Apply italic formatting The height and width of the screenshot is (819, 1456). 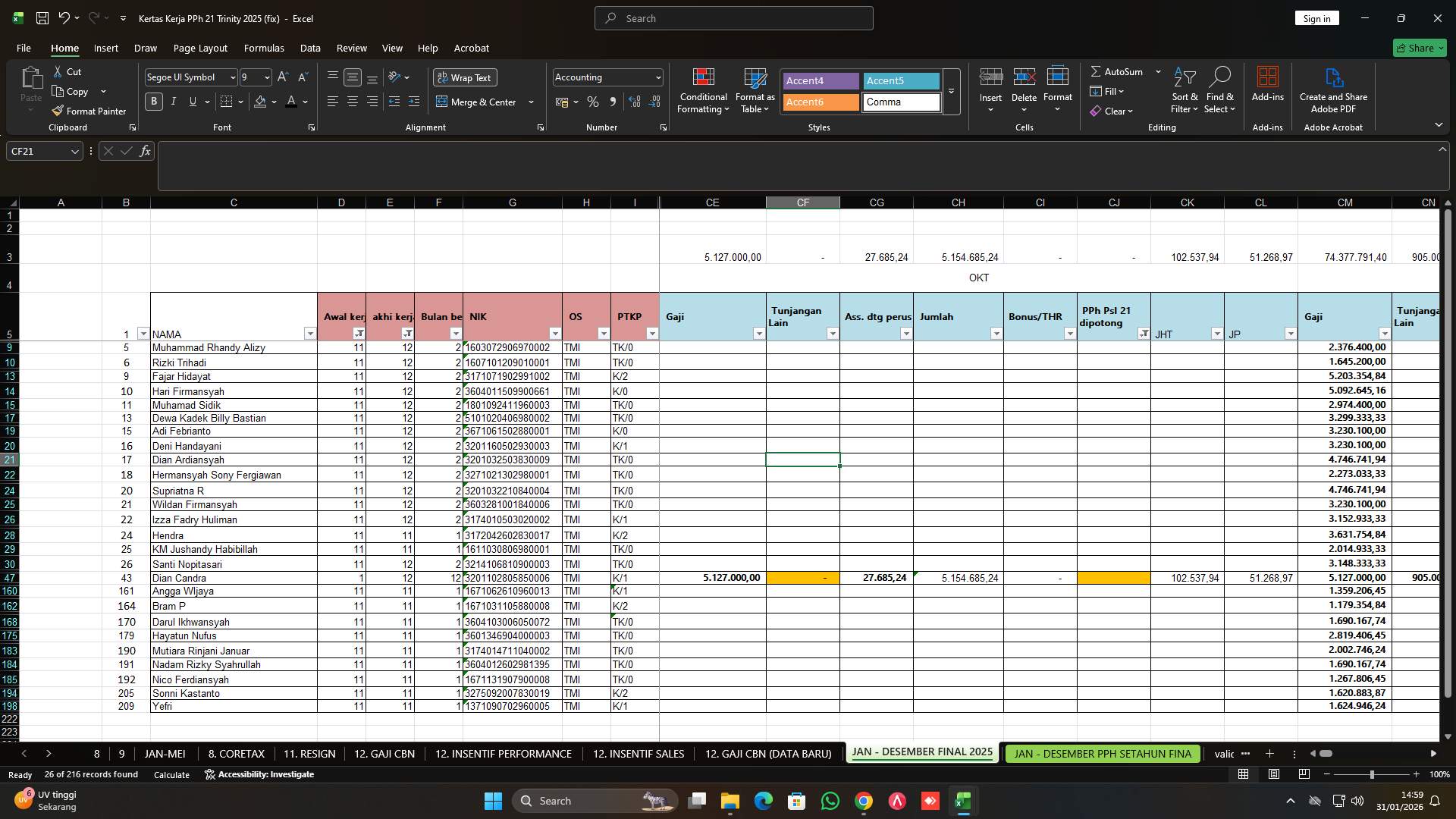point(173,101)
